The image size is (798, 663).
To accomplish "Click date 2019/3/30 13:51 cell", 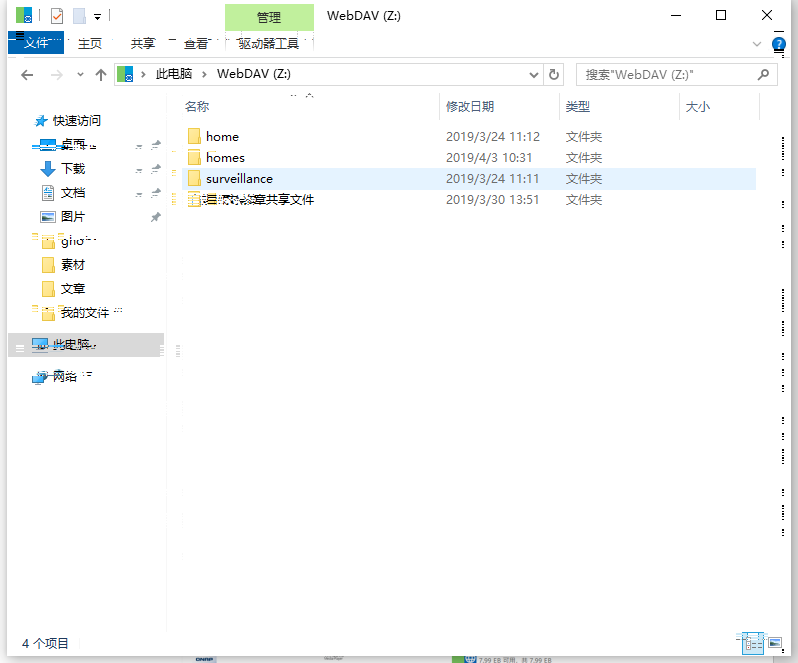I will pos(492,200).
